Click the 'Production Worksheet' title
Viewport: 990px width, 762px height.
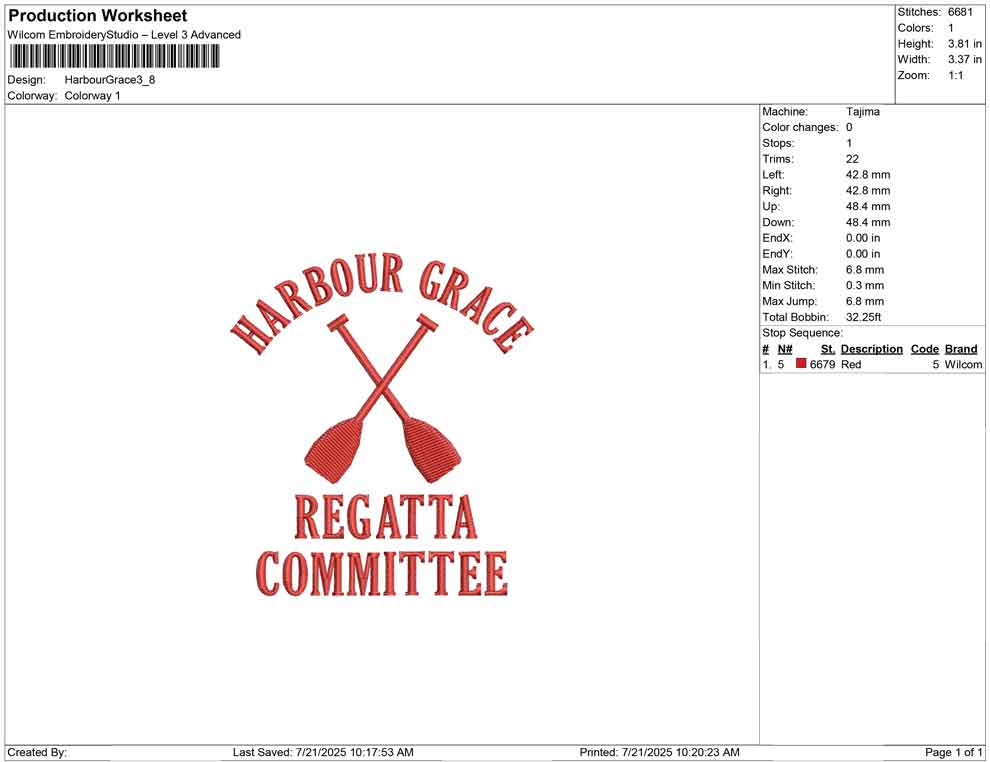tap(97, 16)
